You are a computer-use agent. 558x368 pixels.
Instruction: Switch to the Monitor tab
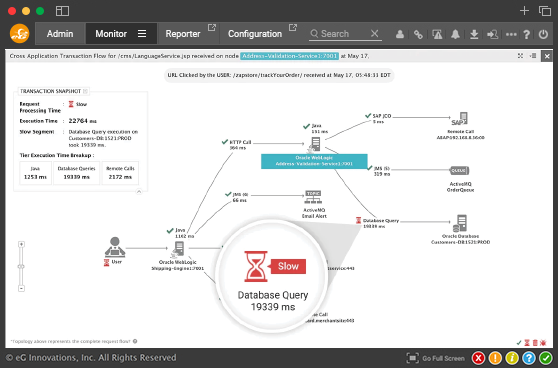pos(111,34)
